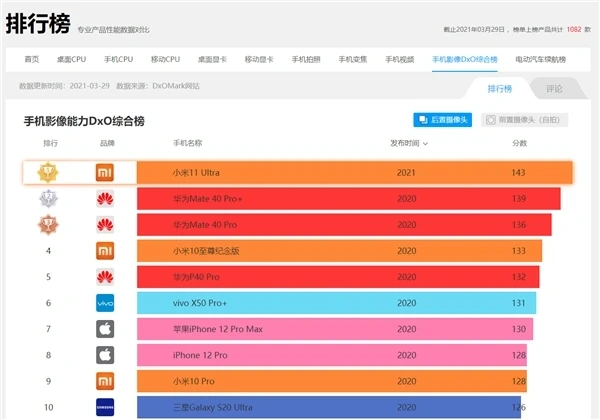
Task: Click the silver second-place medal icon
Action: 49,199
